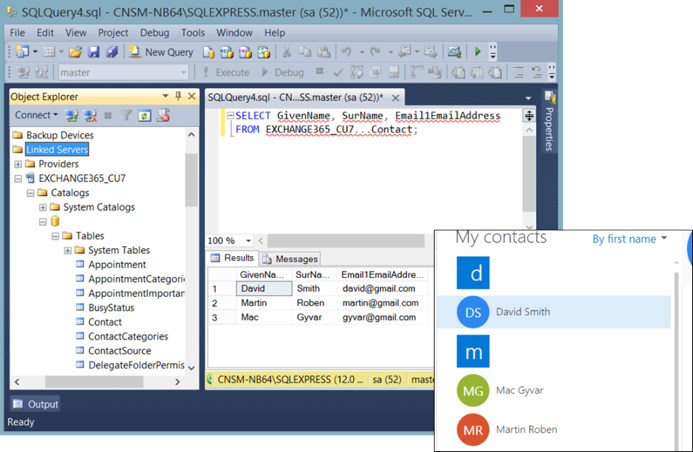Select the BusyStatus table
693x452 pixels.
pos(111,308)
